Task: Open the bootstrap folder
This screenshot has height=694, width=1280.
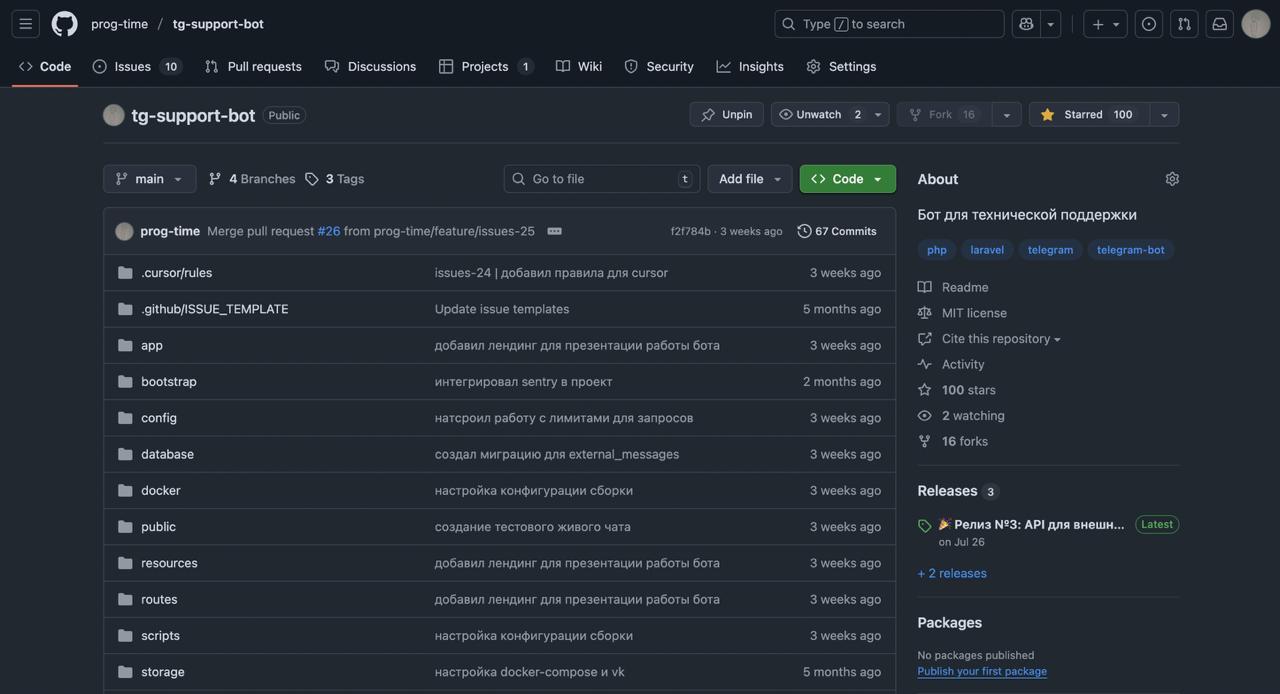Action: point(169,382)
